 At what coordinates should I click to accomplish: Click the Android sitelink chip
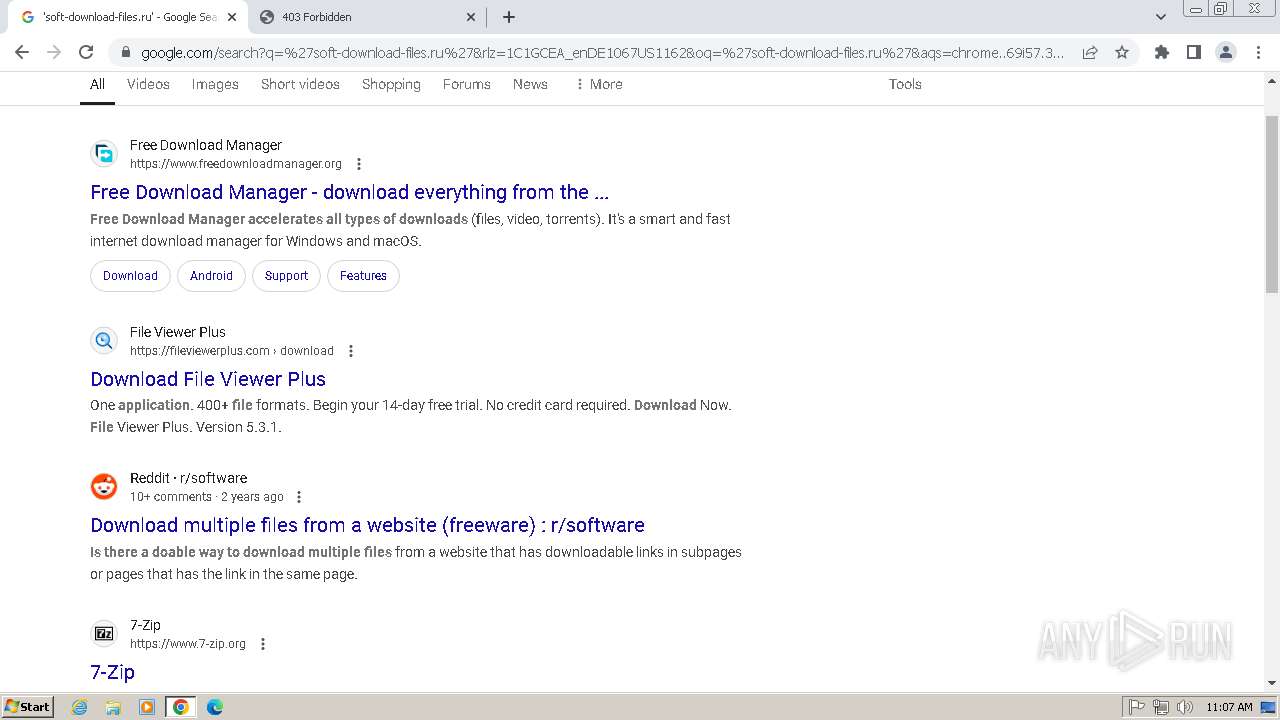coord(211,276)
